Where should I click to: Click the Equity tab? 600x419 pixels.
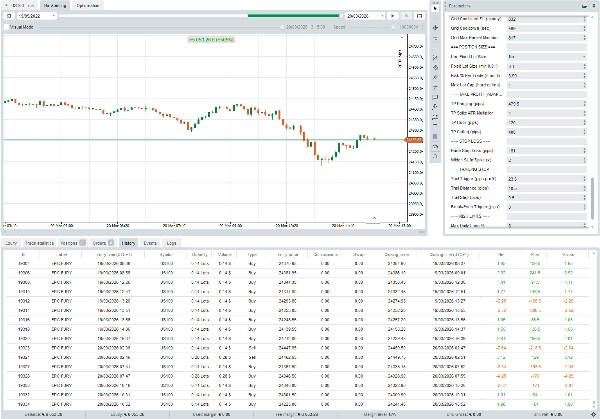(x=11, y=242)
